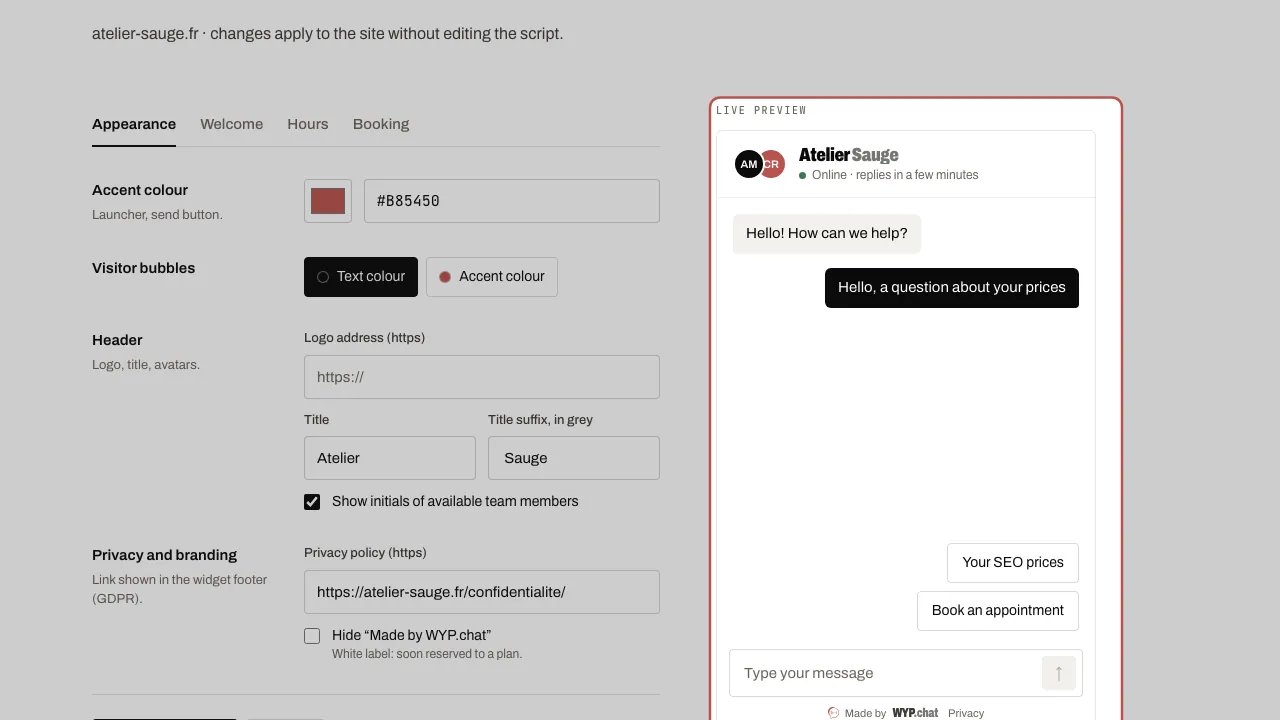
Task: Click the Book an appointment quick reply
Action: [x=998, y=611]
